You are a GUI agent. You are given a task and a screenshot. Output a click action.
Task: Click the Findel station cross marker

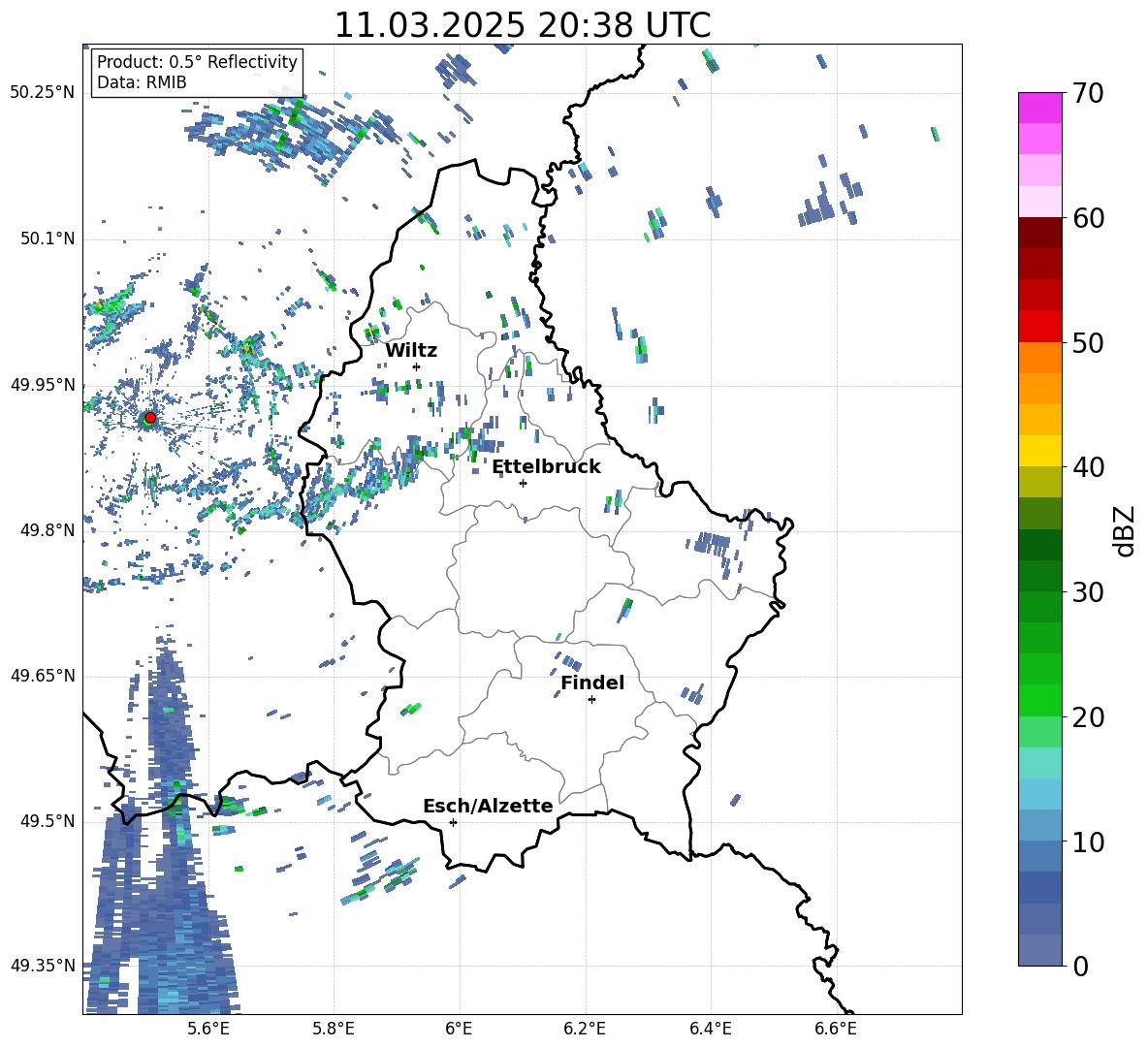point(591,700)
